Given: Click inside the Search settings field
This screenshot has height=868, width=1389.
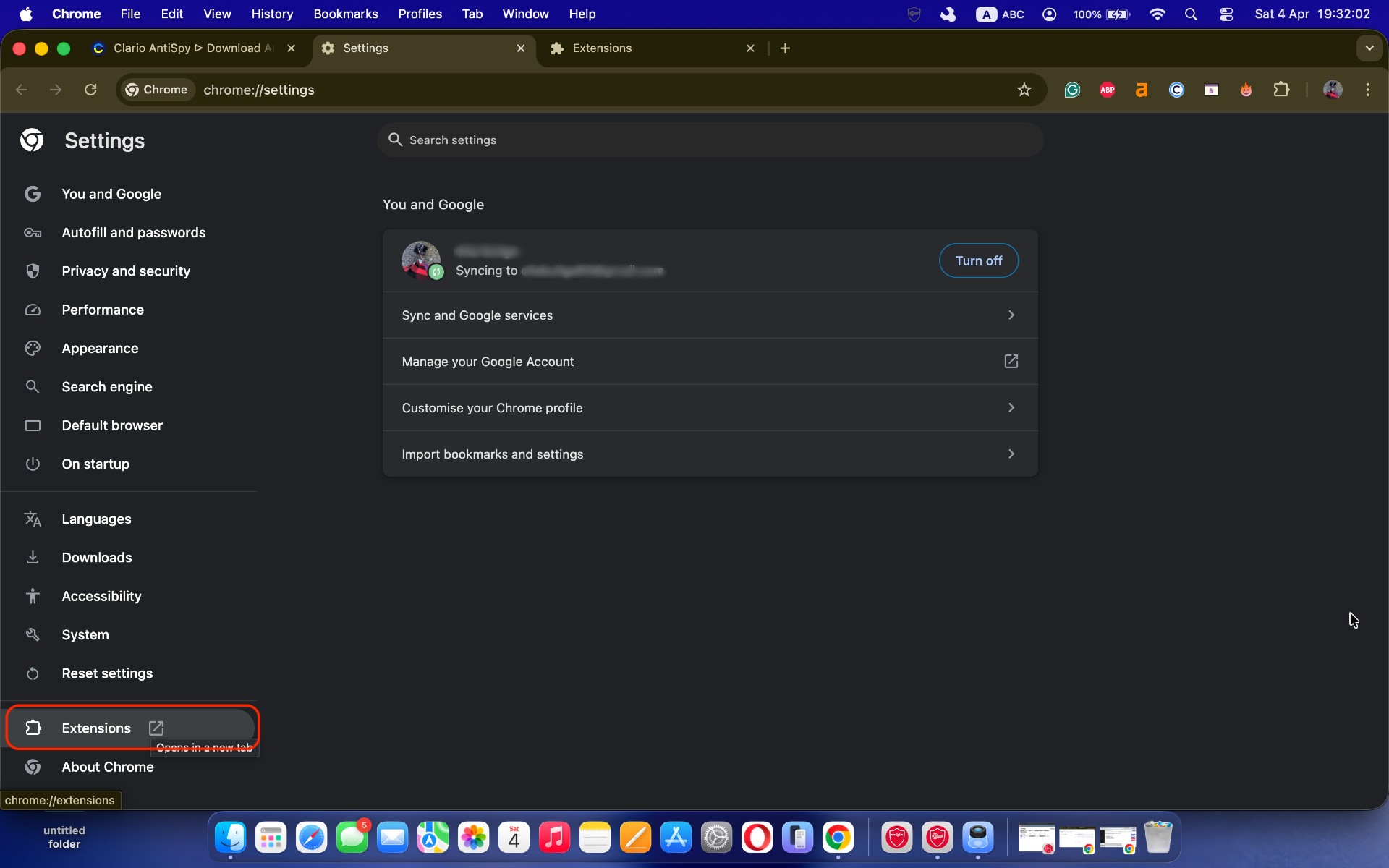Looking at the screenshot, I should [x=709, y=140].
